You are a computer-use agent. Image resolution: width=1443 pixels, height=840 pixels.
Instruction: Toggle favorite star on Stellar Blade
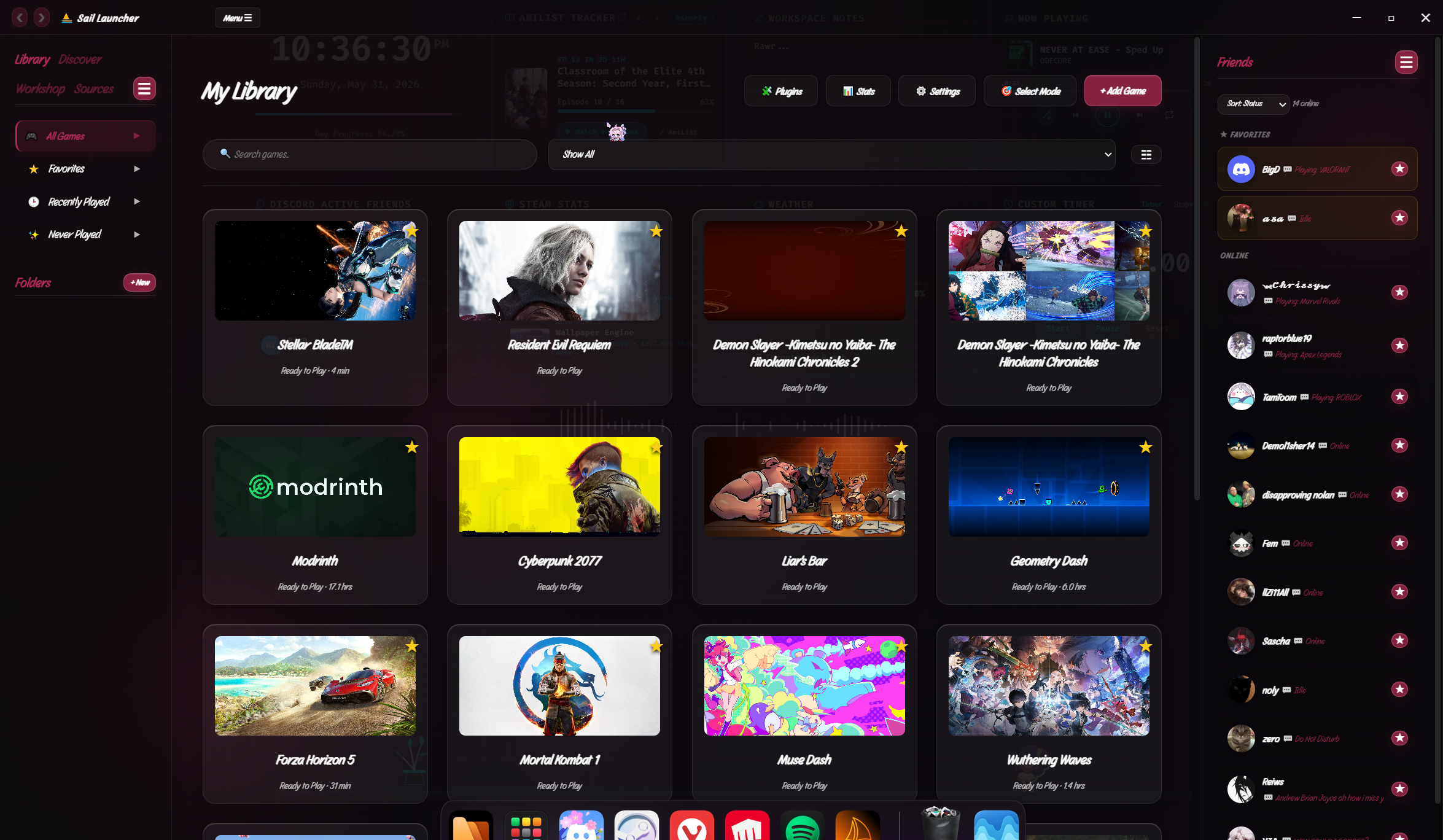tap(411, 231)
